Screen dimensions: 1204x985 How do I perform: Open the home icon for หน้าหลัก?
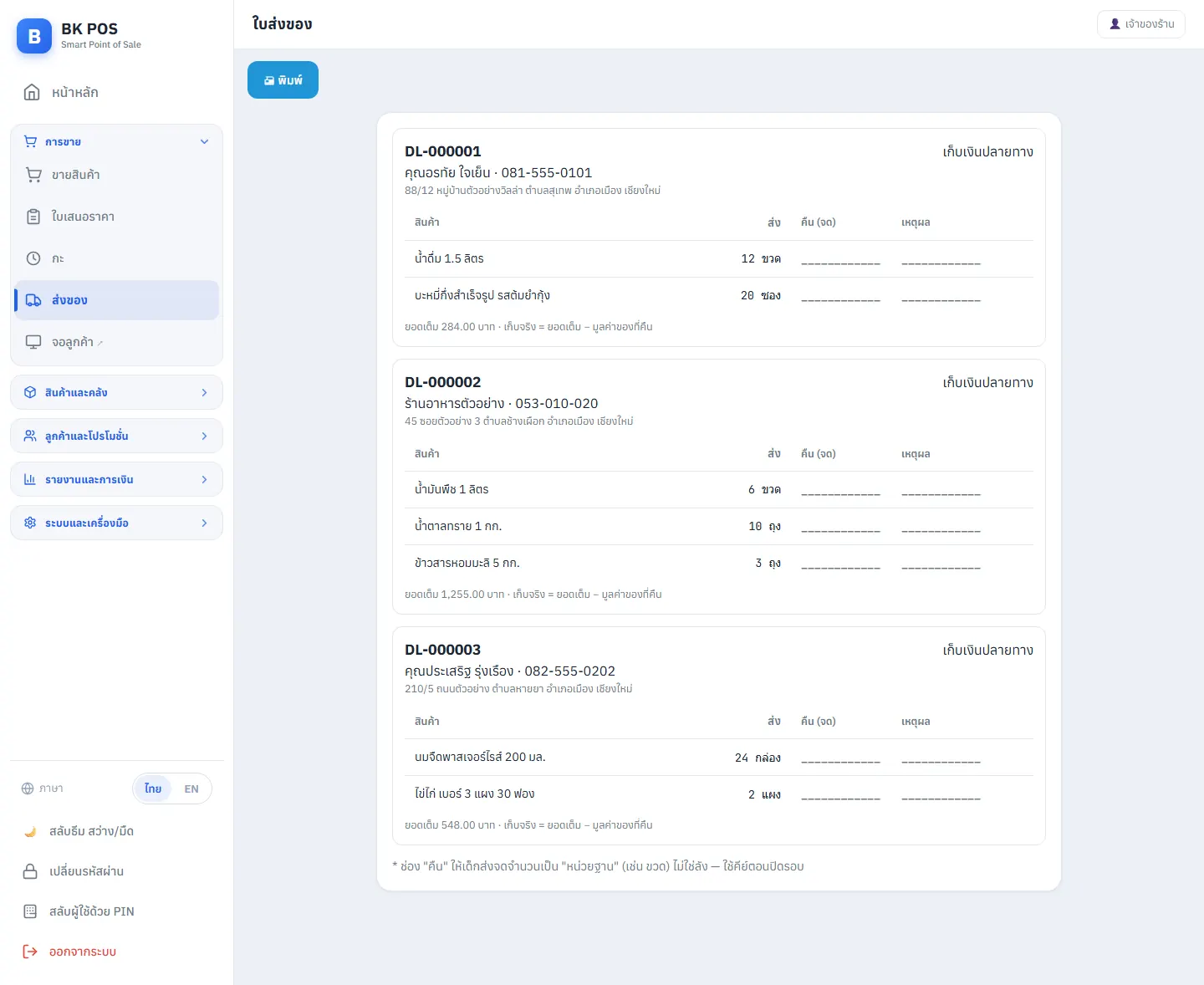(x=32, y=92)
